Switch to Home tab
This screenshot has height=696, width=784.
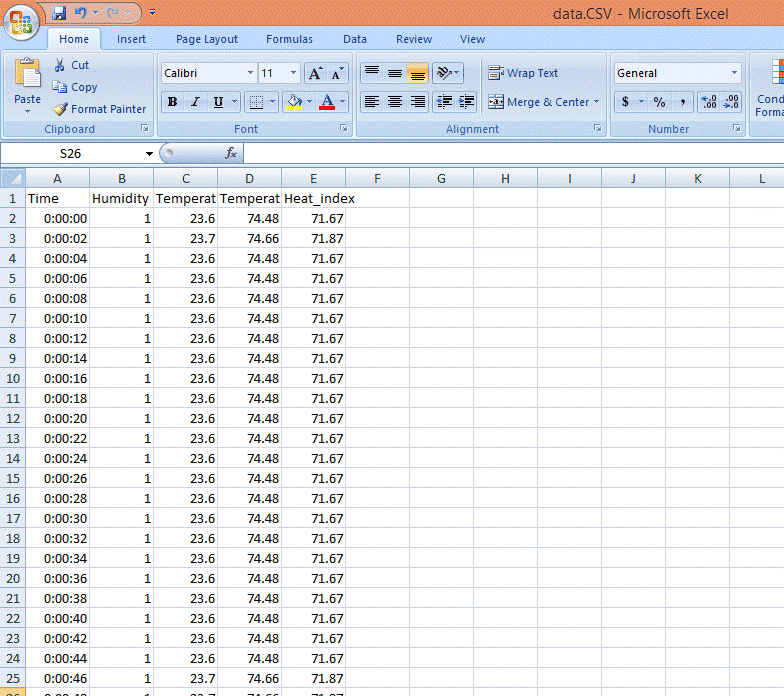(74, 39)
